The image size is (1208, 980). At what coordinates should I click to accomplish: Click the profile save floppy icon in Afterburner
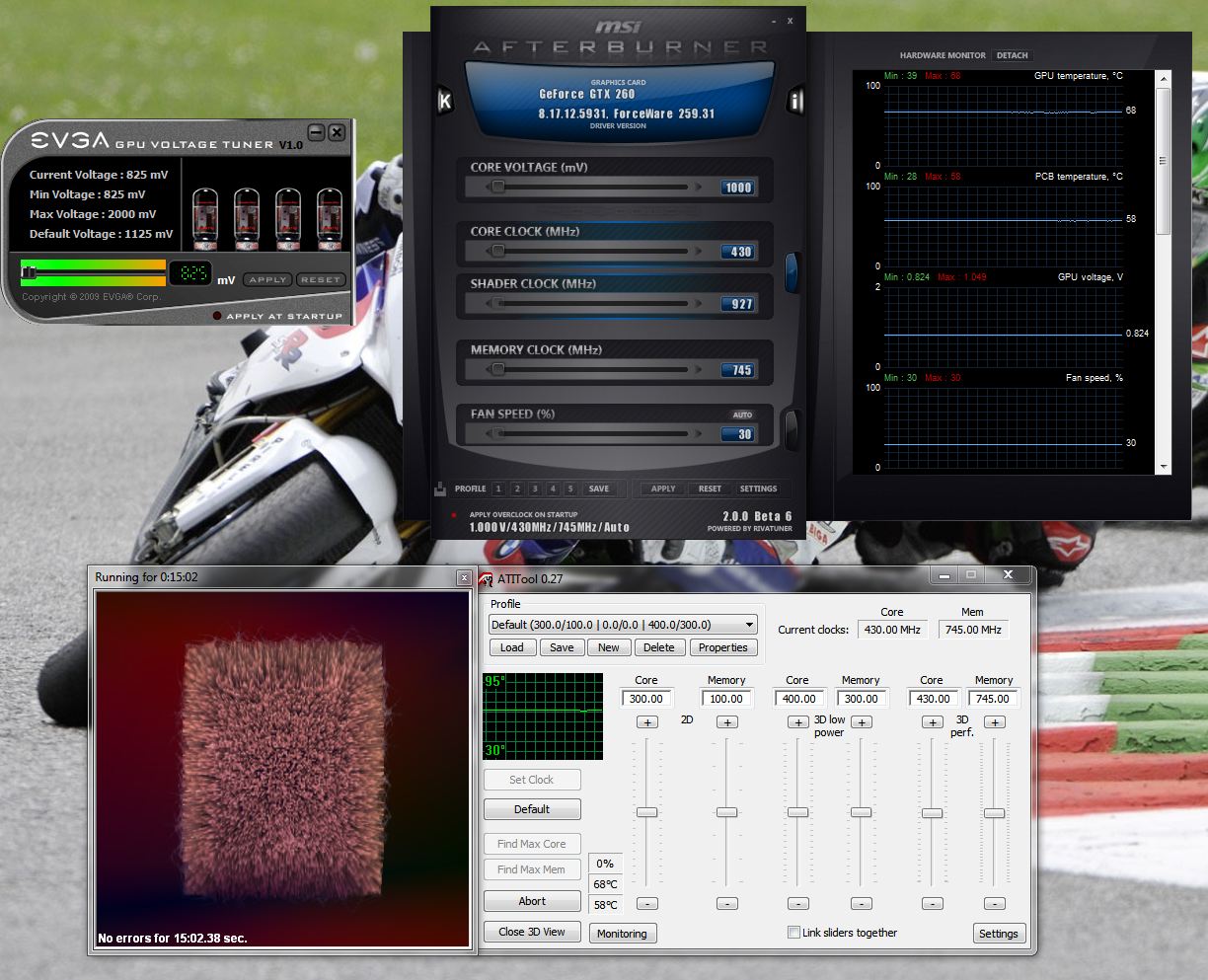coord(440,489)
